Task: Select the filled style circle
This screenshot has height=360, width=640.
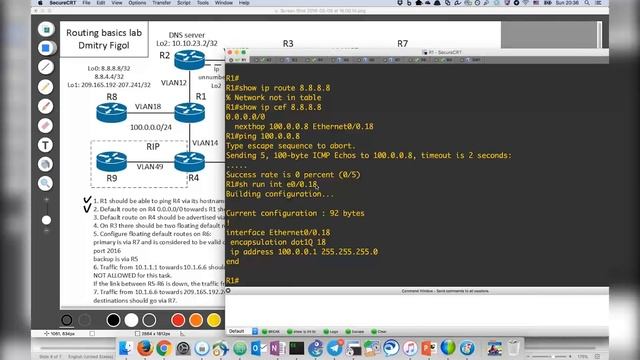Action: point(84,320)
